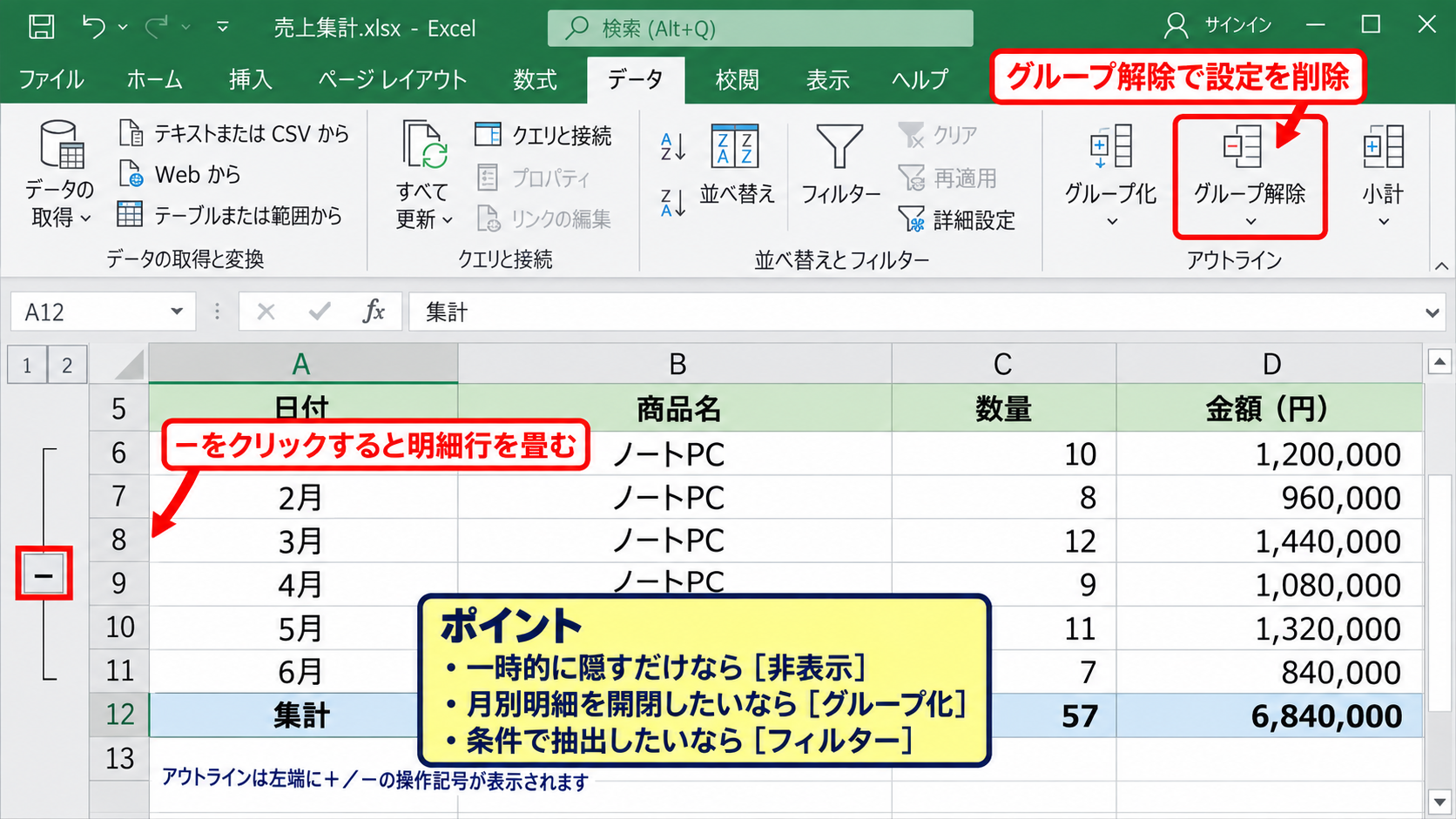
Task: Click the Save icon in title bar
Action: click(x=41, y=27)
